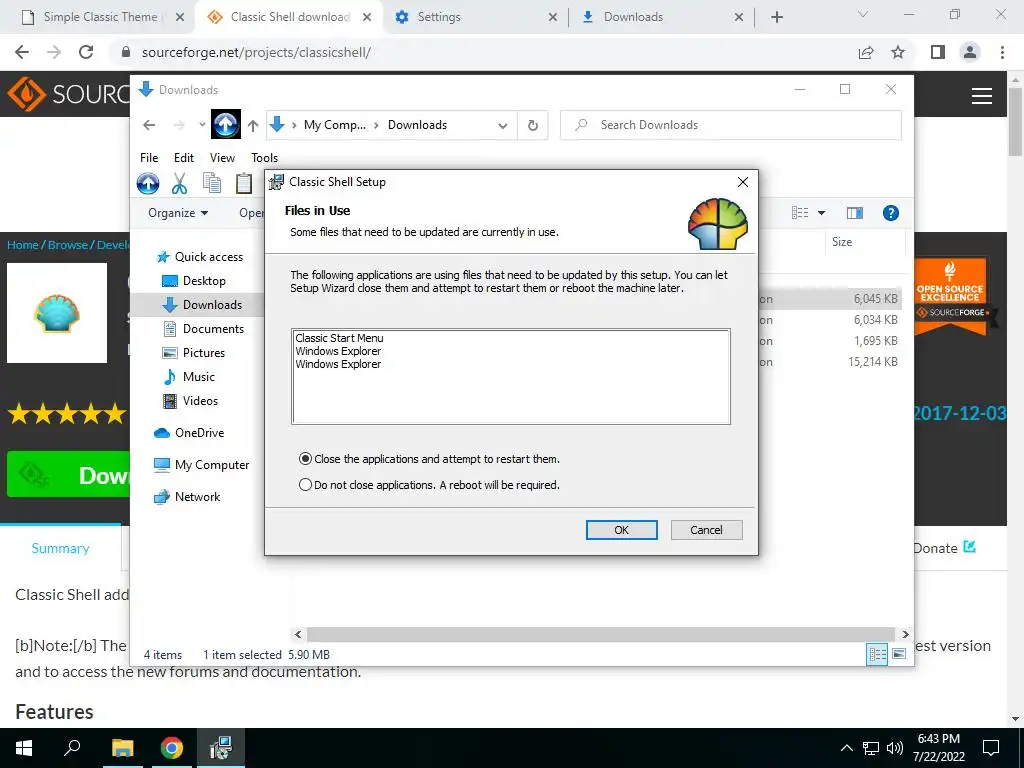Select 'Close the applications and attempt to restart them'
This screenshot has height=768, width=1024.
[429, 459]
